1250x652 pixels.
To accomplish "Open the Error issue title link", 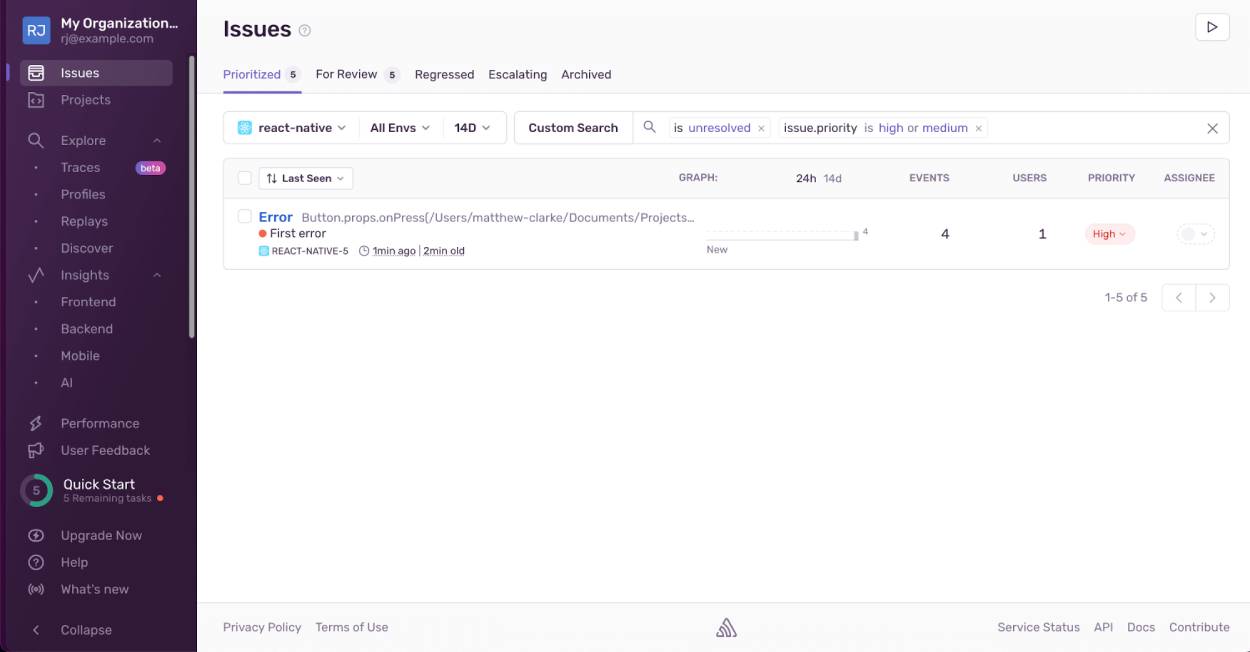I will pos(275,217).
